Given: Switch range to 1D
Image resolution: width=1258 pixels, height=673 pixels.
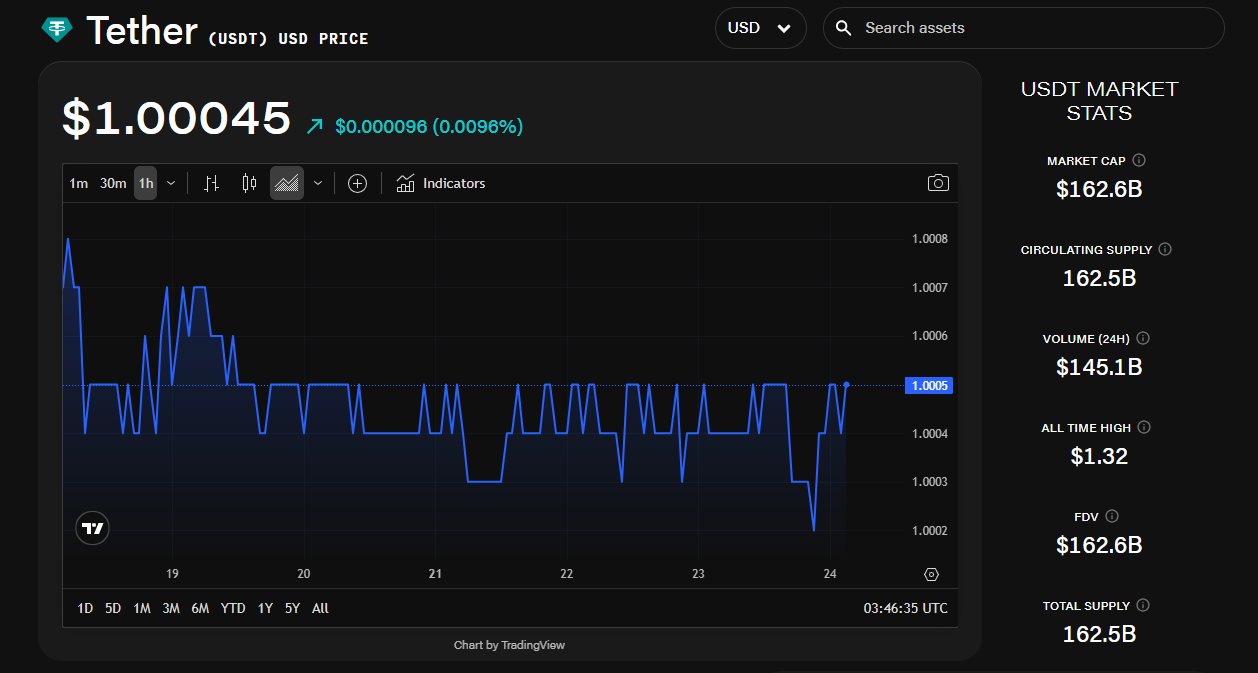Looking at the screenshot, I should (x=85, y=608).
